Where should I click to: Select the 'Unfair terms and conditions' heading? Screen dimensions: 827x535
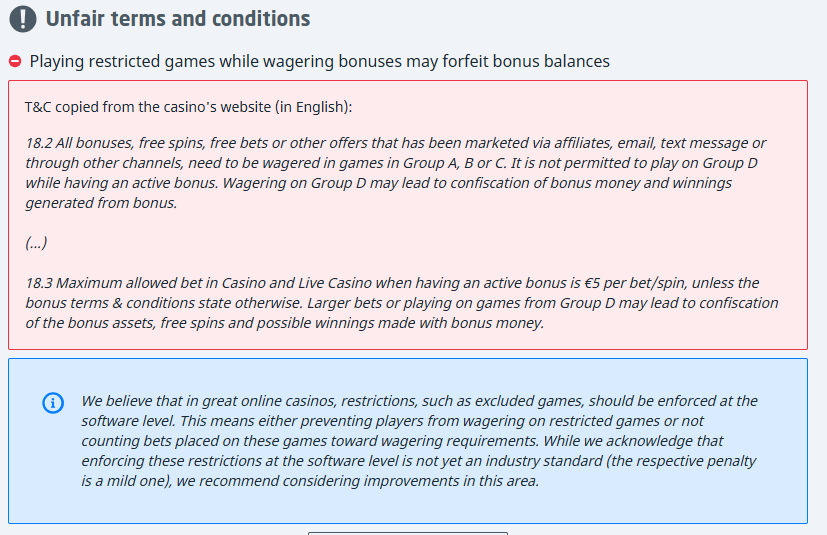[x=178, y=19]
